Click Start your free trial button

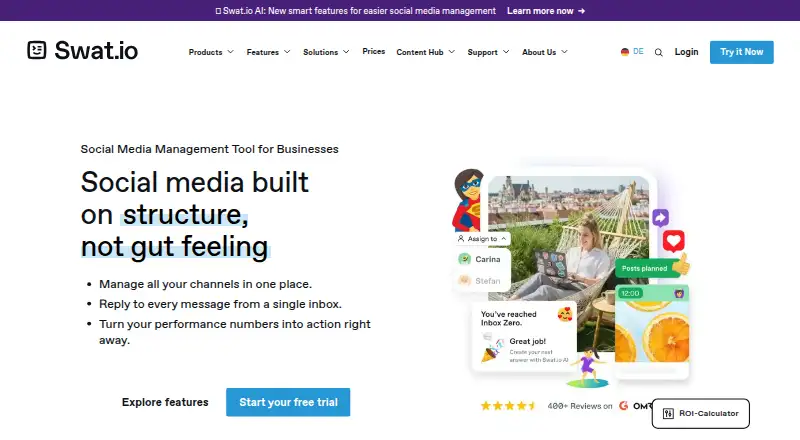[x=288, y=402]
